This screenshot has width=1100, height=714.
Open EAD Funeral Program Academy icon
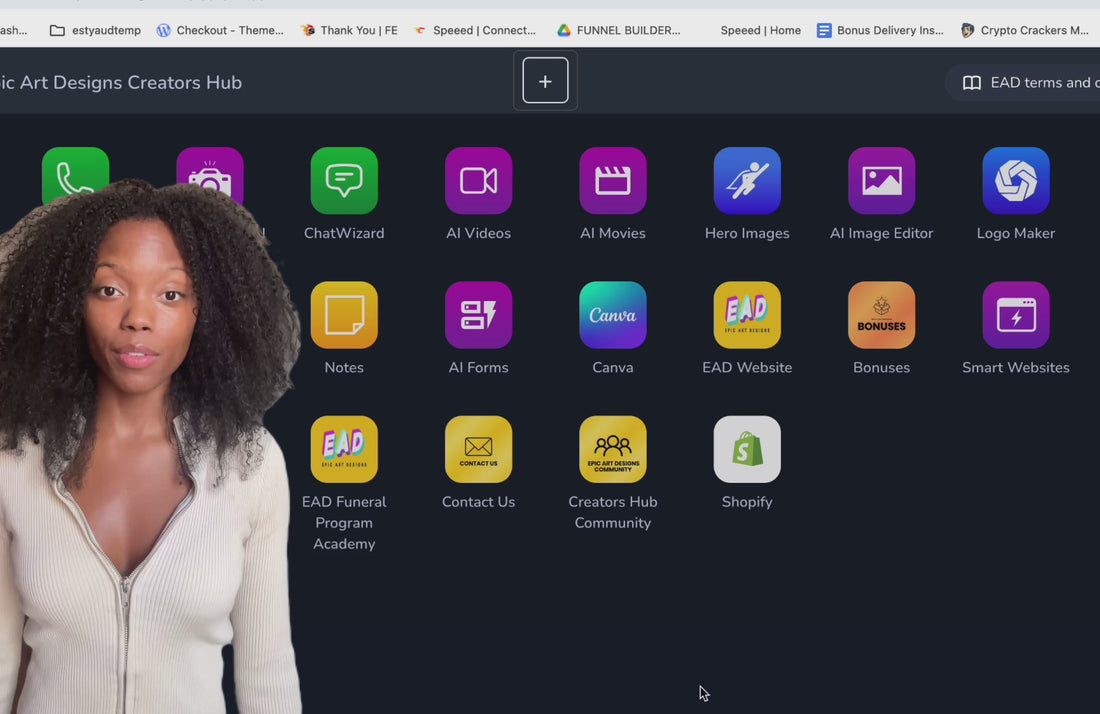pyautogui.click(x=344, y=450)
